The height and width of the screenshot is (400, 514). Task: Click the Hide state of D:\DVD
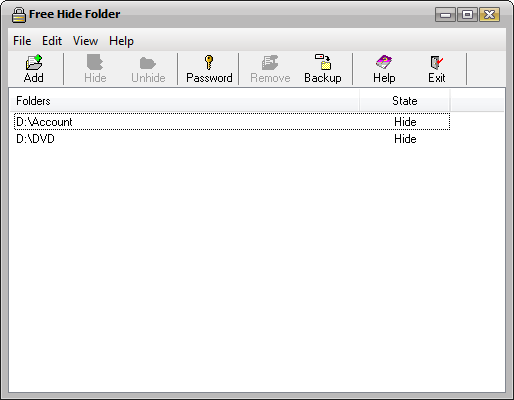coord(405,139)
